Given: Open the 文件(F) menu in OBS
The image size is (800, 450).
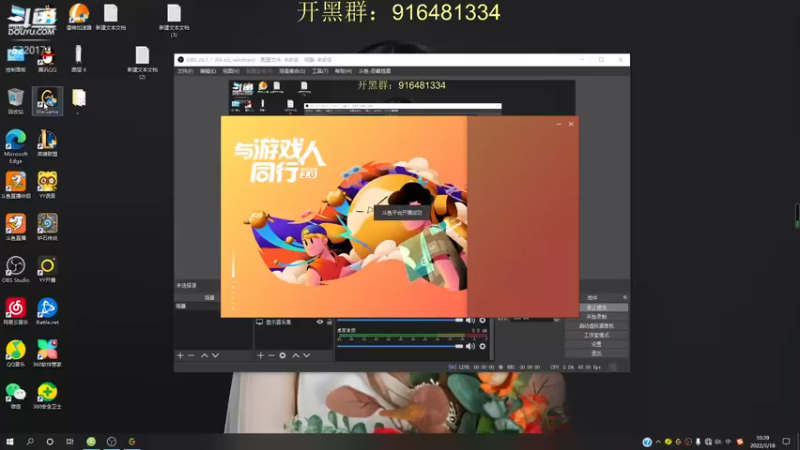Looking at the screenshot, I should pyautogui.click(x=185, y=71).
